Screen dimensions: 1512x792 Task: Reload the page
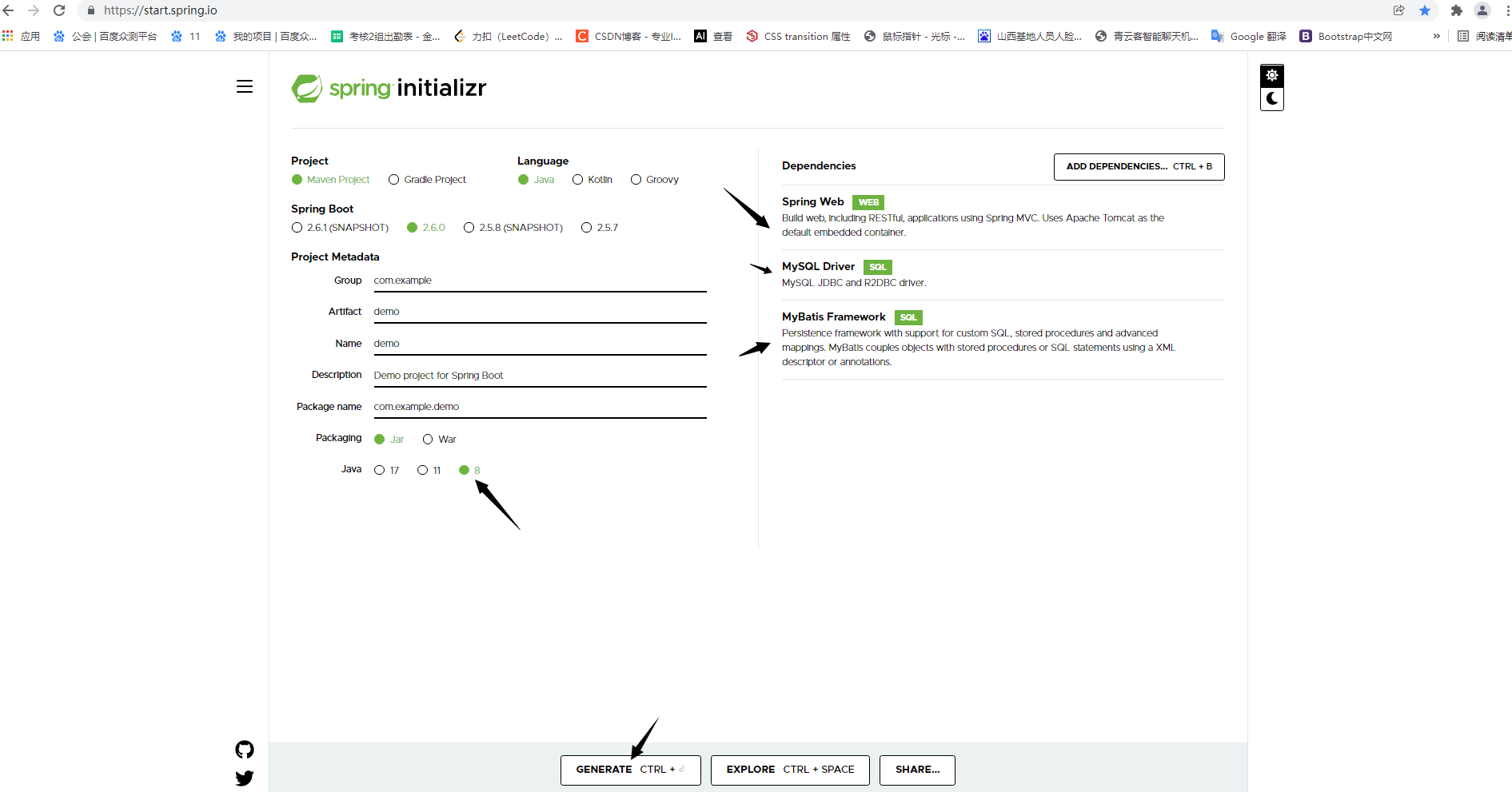59,10
